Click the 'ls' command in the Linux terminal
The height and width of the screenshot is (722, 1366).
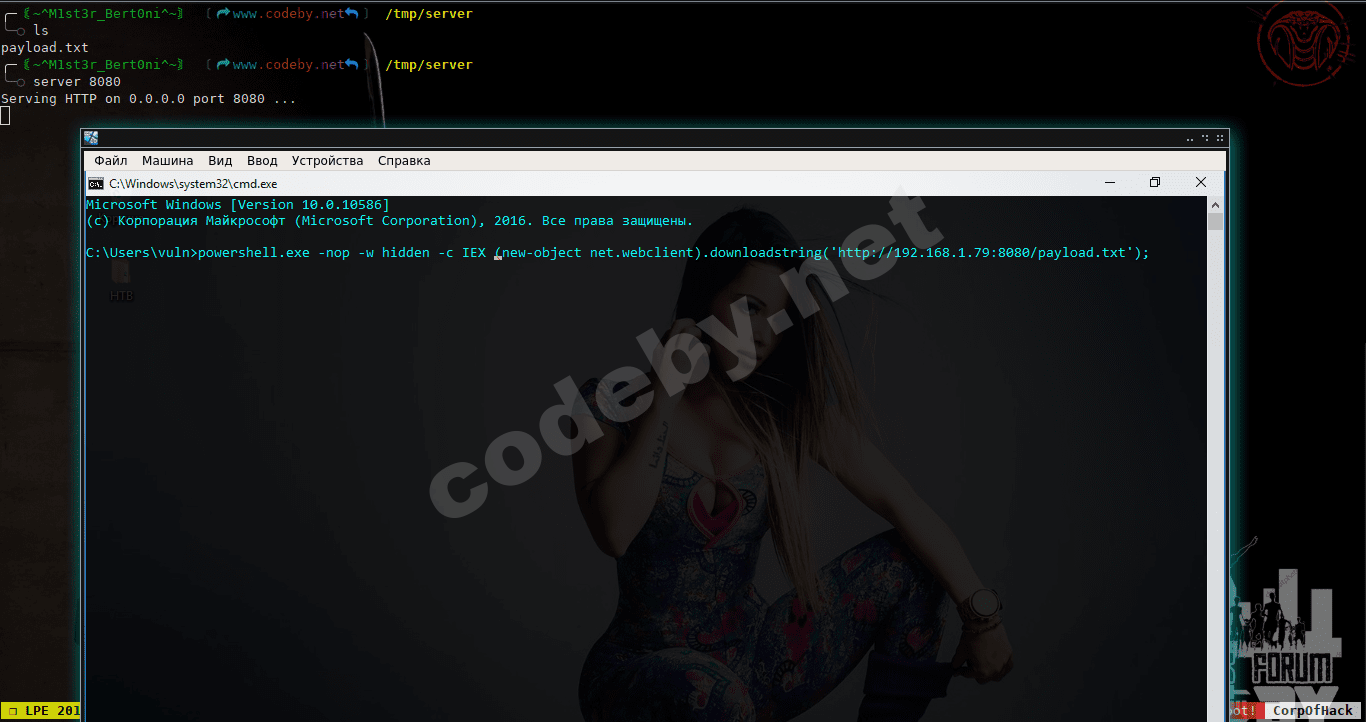(x=41, y=31)
